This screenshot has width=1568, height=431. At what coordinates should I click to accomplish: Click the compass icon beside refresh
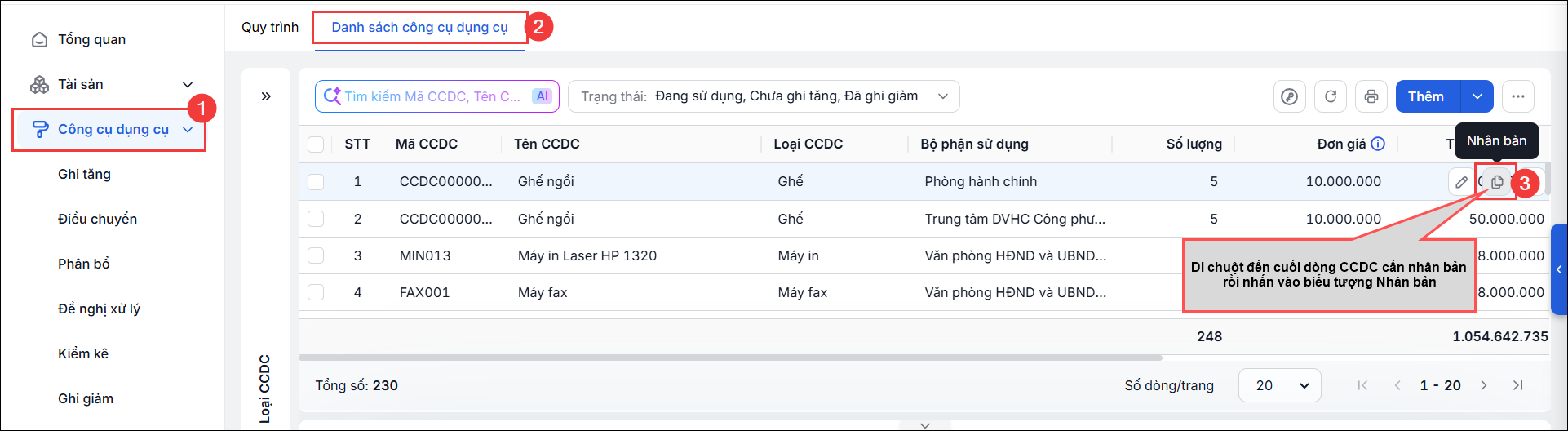1290,96
